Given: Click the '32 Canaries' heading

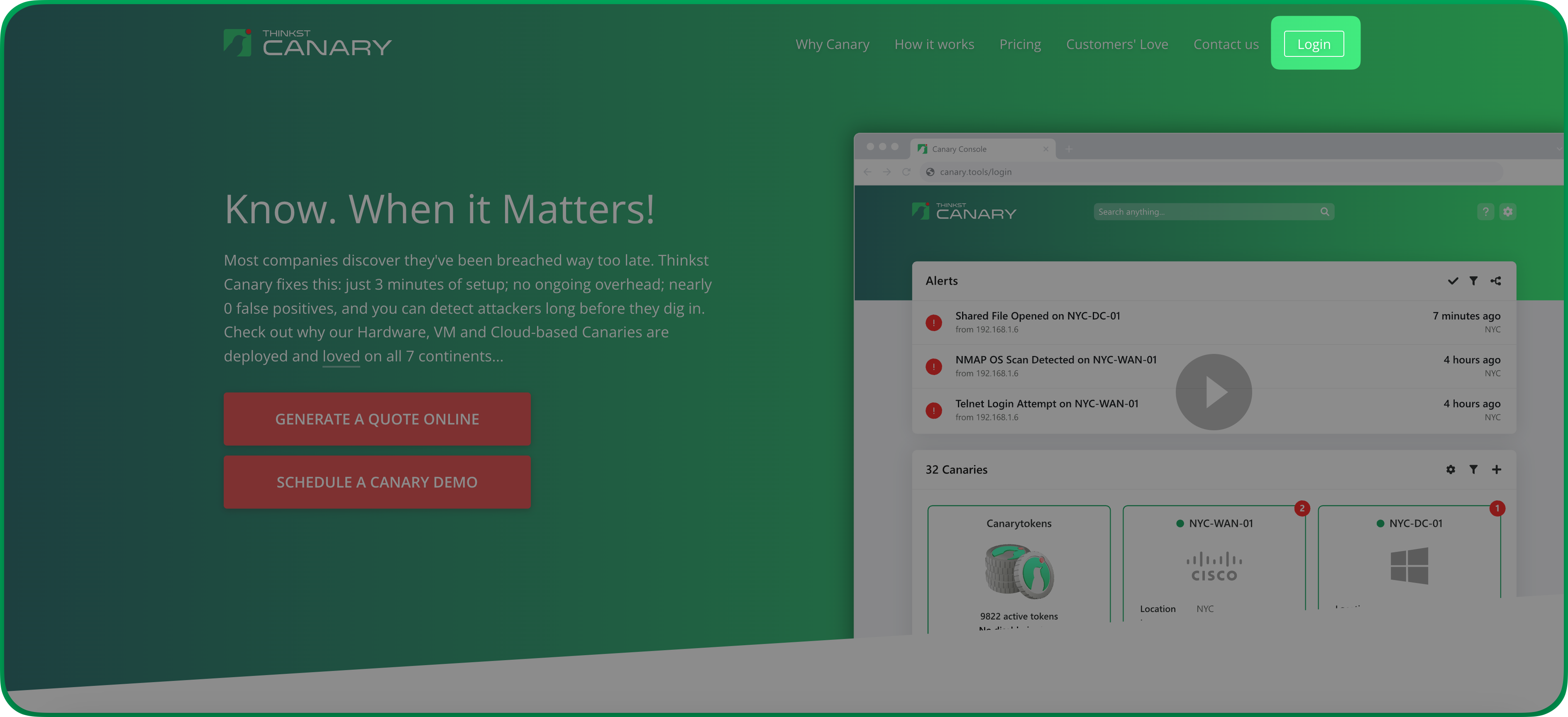Looking at the screenshot, I should point(956,469).
